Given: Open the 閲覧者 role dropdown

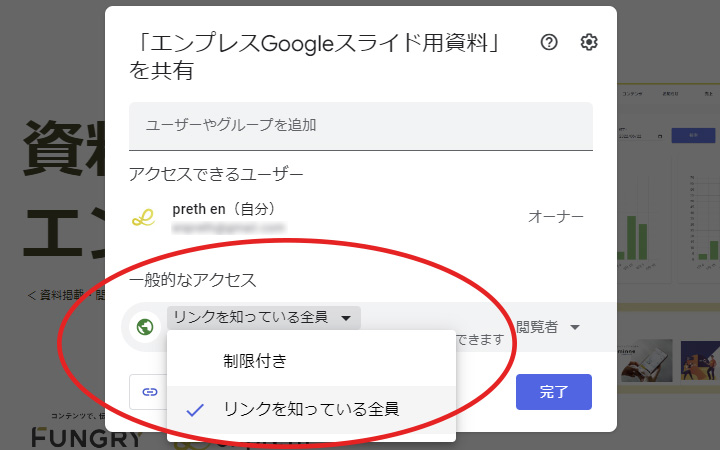Looking at the screenshot, I should point(547,327).
